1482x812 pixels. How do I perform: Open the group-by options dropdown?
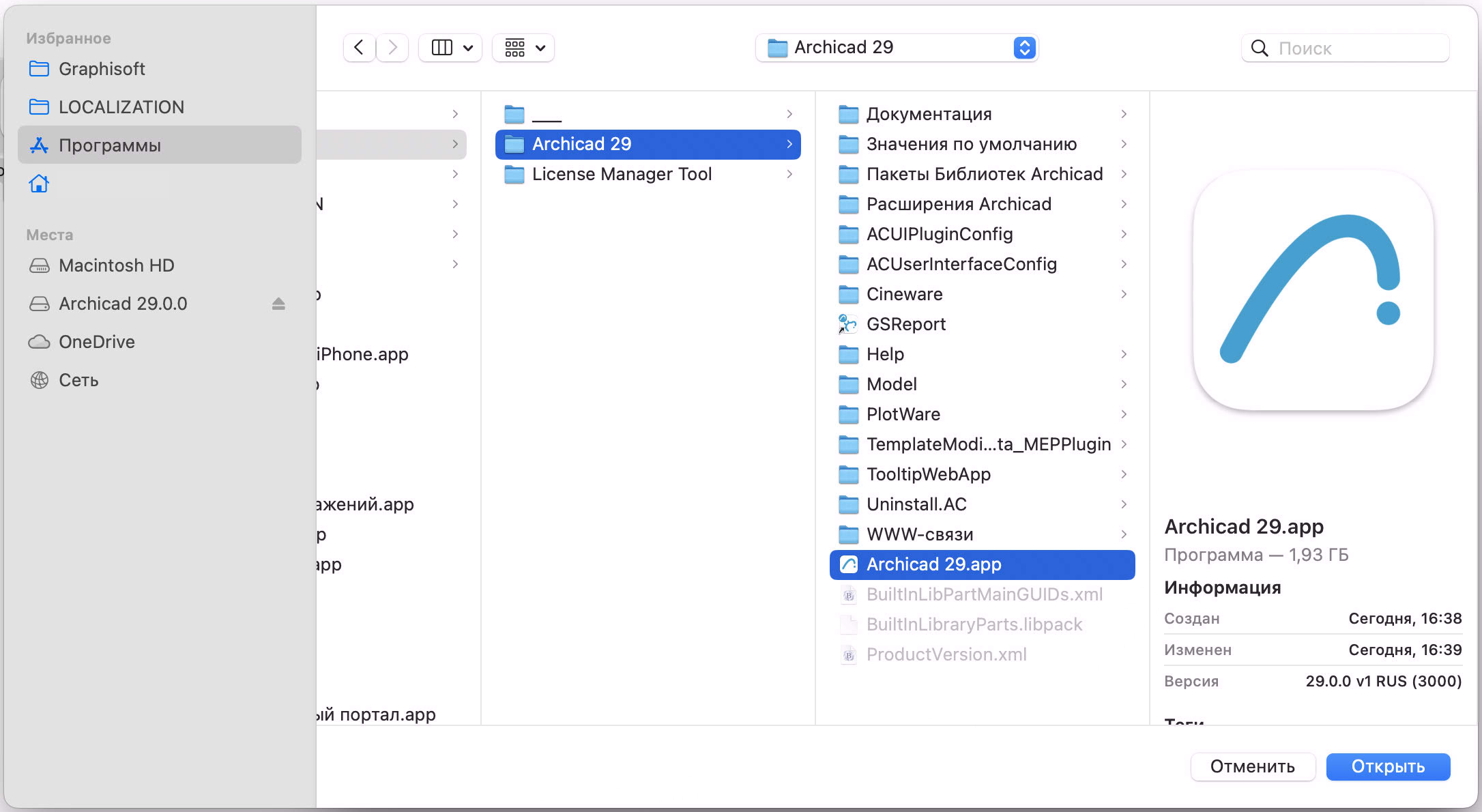tap(524, 48)
